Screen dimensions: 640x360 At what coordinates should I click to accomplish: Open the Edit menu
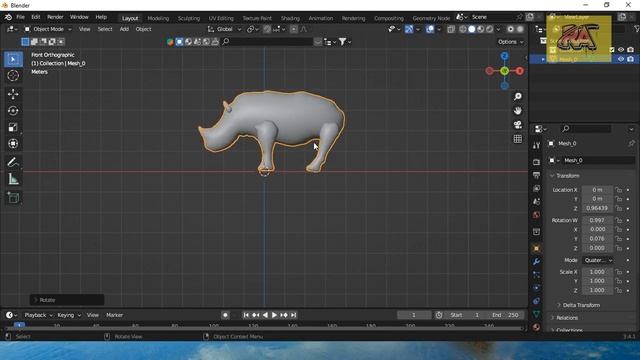pyautogui.click(x=36, y=17)
